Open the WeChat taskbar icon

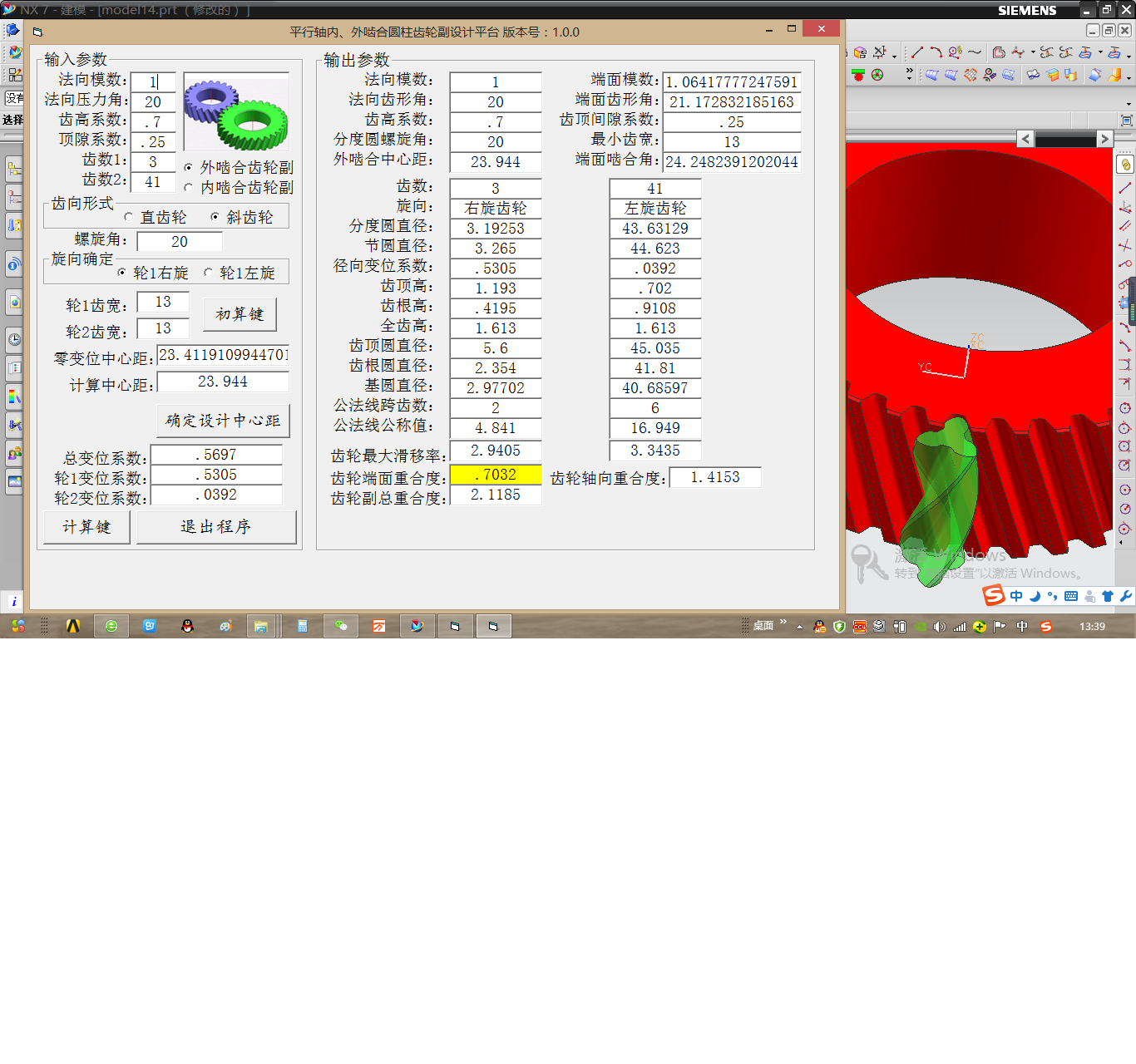click(x=341, y=626)
